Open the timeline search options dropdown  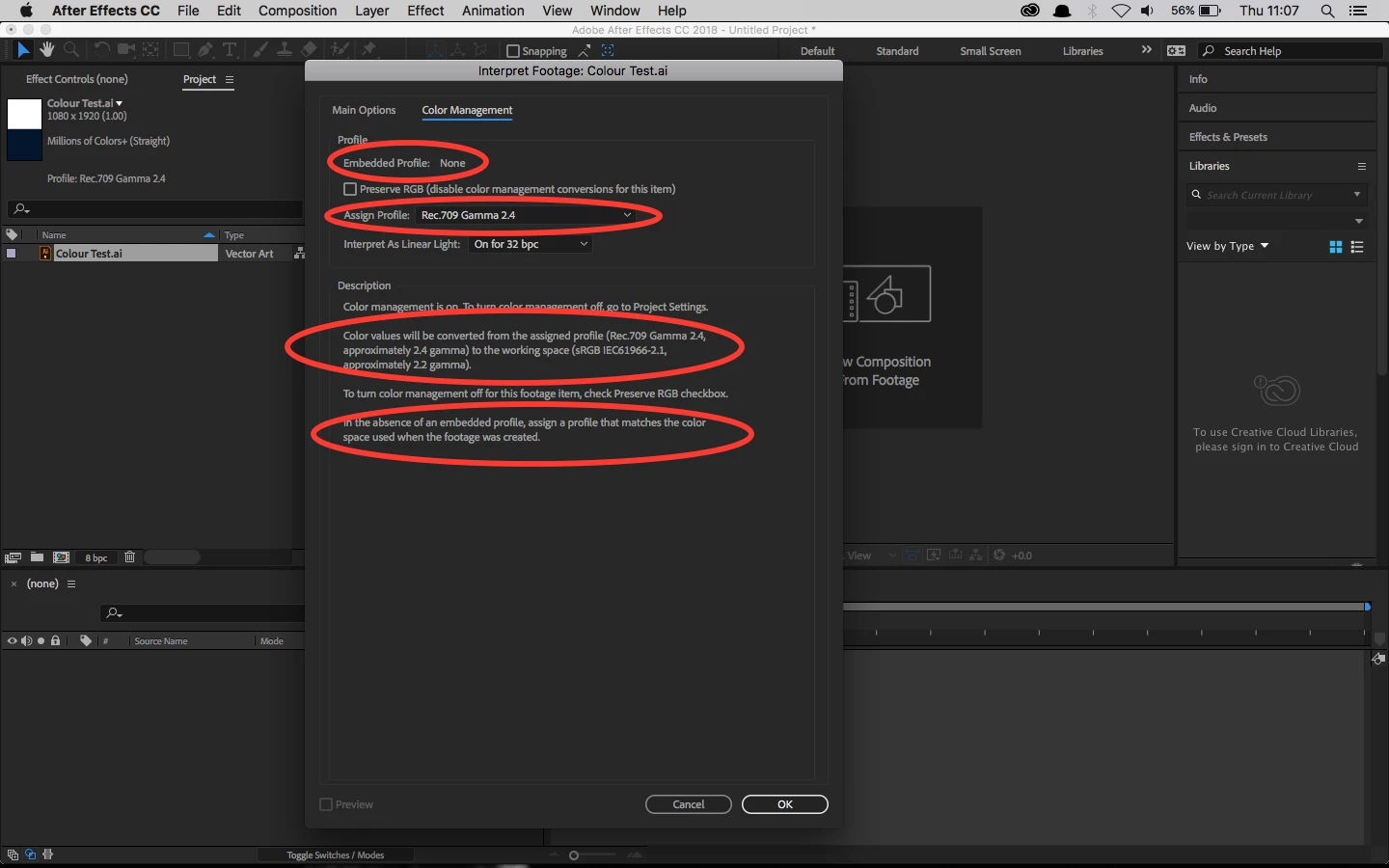114,612
